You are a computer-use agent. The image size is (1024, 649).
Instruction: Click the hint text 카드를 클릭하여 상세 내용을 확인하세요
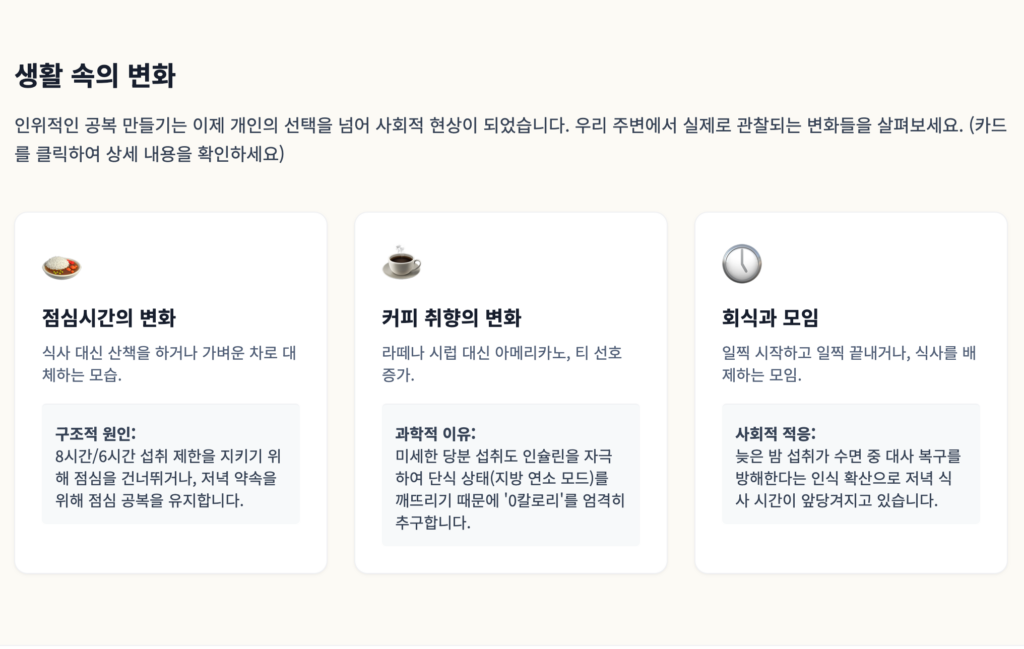(150, 155)
